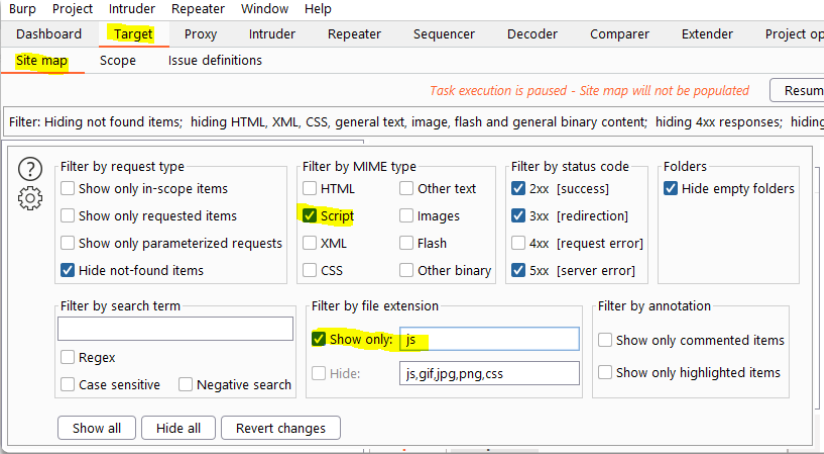824x454 pixels.
Task: Uncheck 3xx redirection status filter
Action: point(518,215)
